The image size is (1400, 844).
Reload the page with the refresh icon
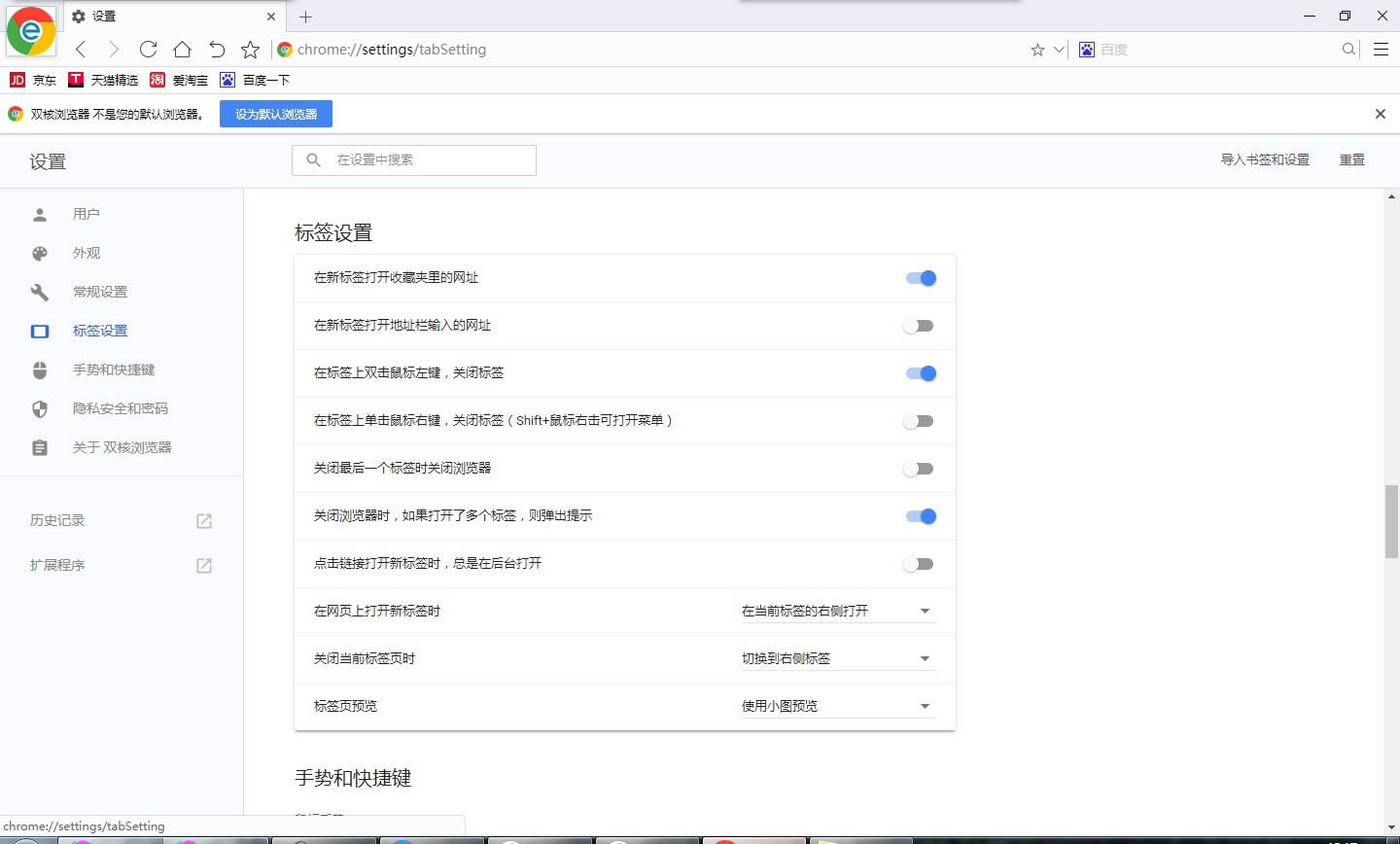148,50
